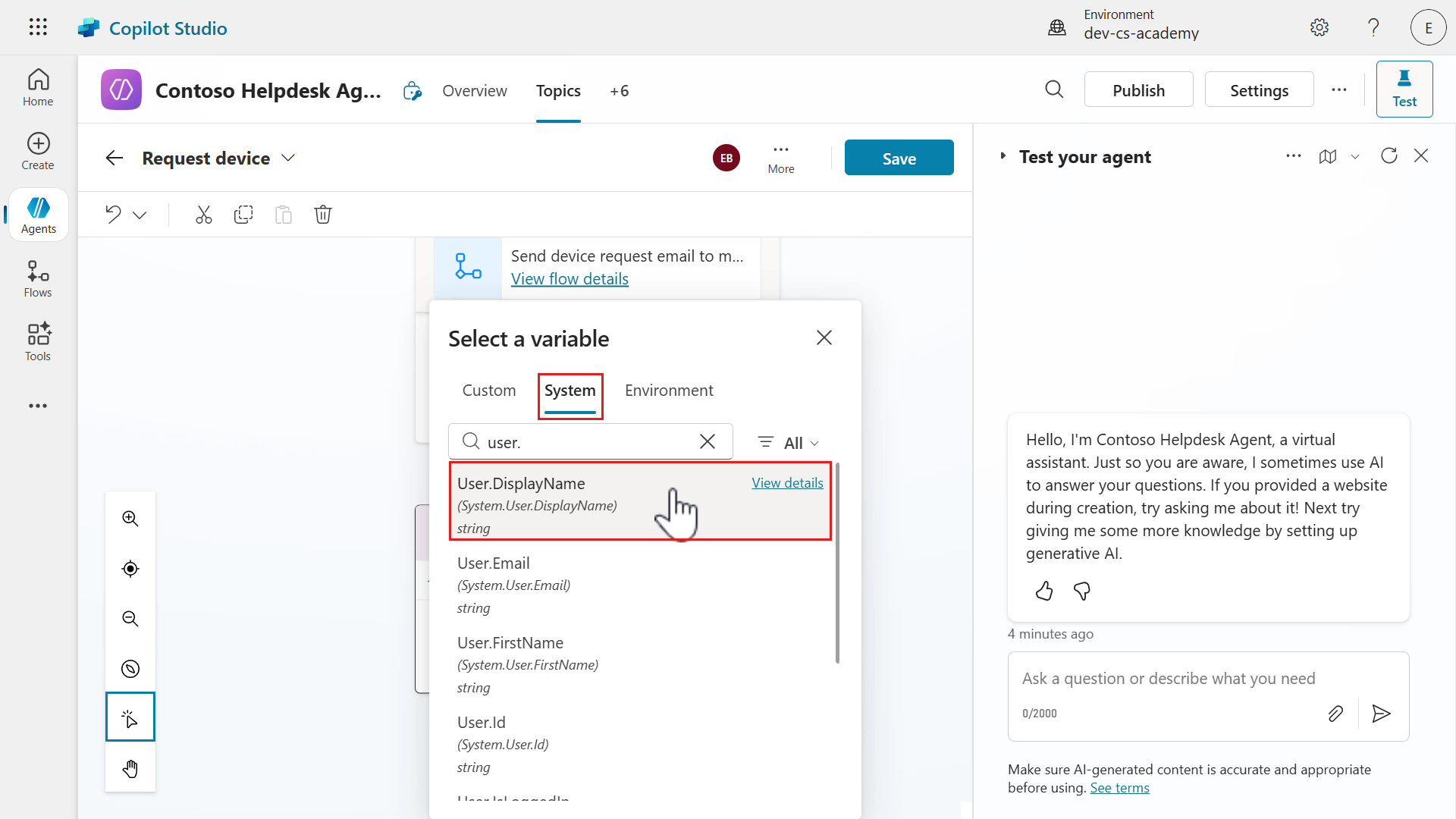Refresh the test conversation

tap(1389, 156)
